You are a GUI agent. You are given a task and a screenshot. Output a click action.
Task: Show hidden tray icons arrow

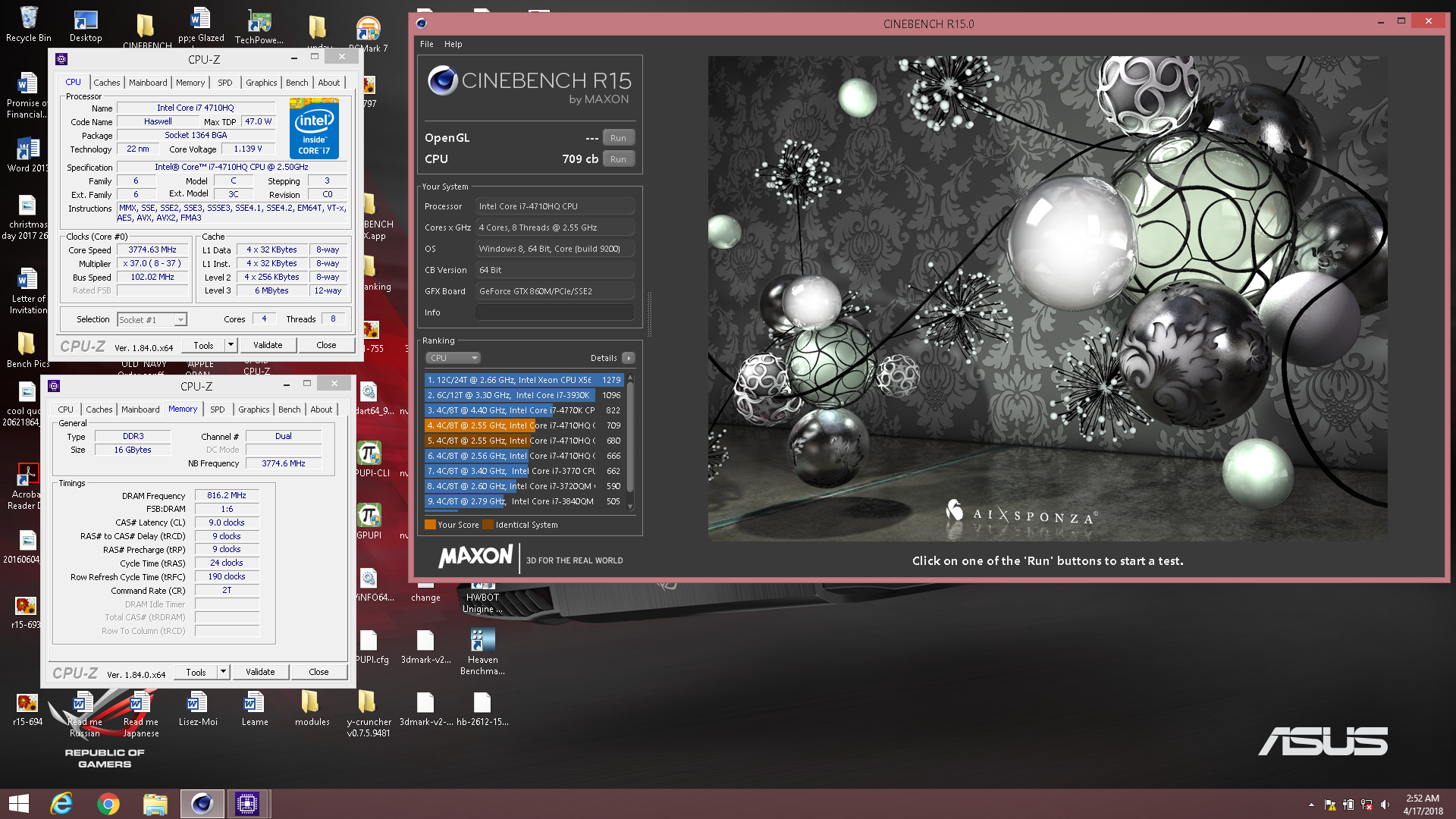click(1311, 805)
